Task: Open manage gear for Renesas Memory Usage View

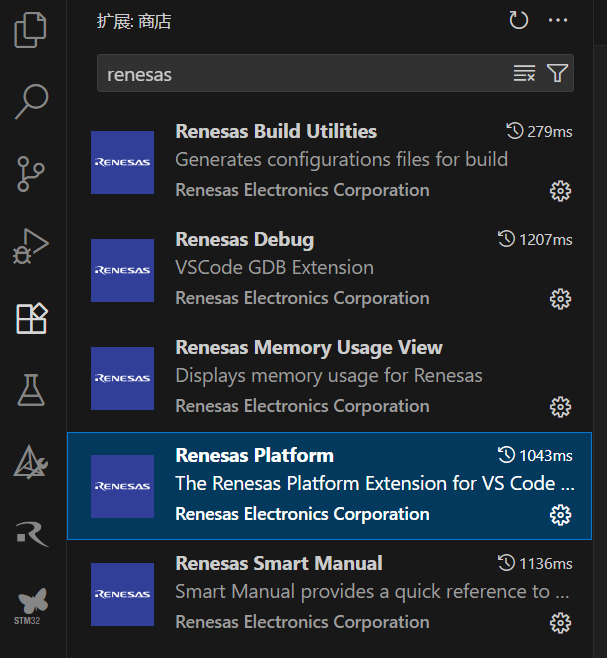Action: [560, 407]
